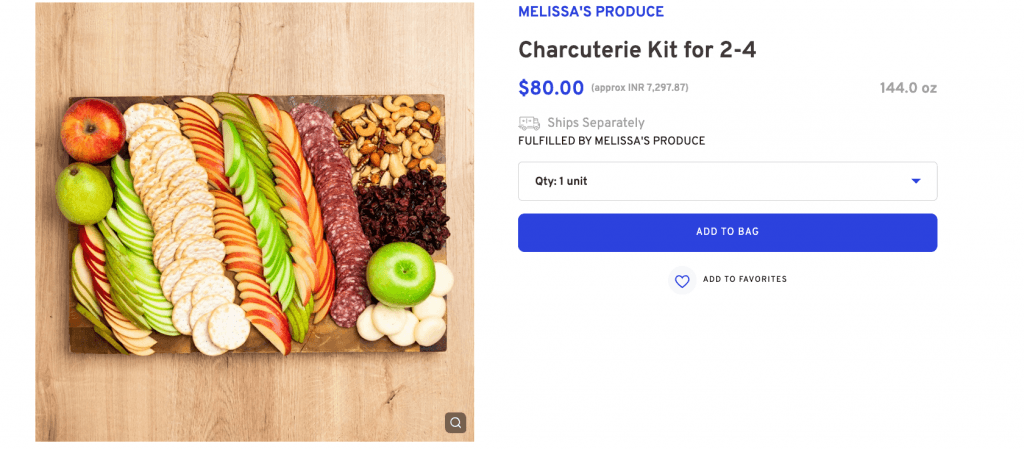1024x449 pixels.
Task: Click the red apple in the product photo
Action: (92, 130)
